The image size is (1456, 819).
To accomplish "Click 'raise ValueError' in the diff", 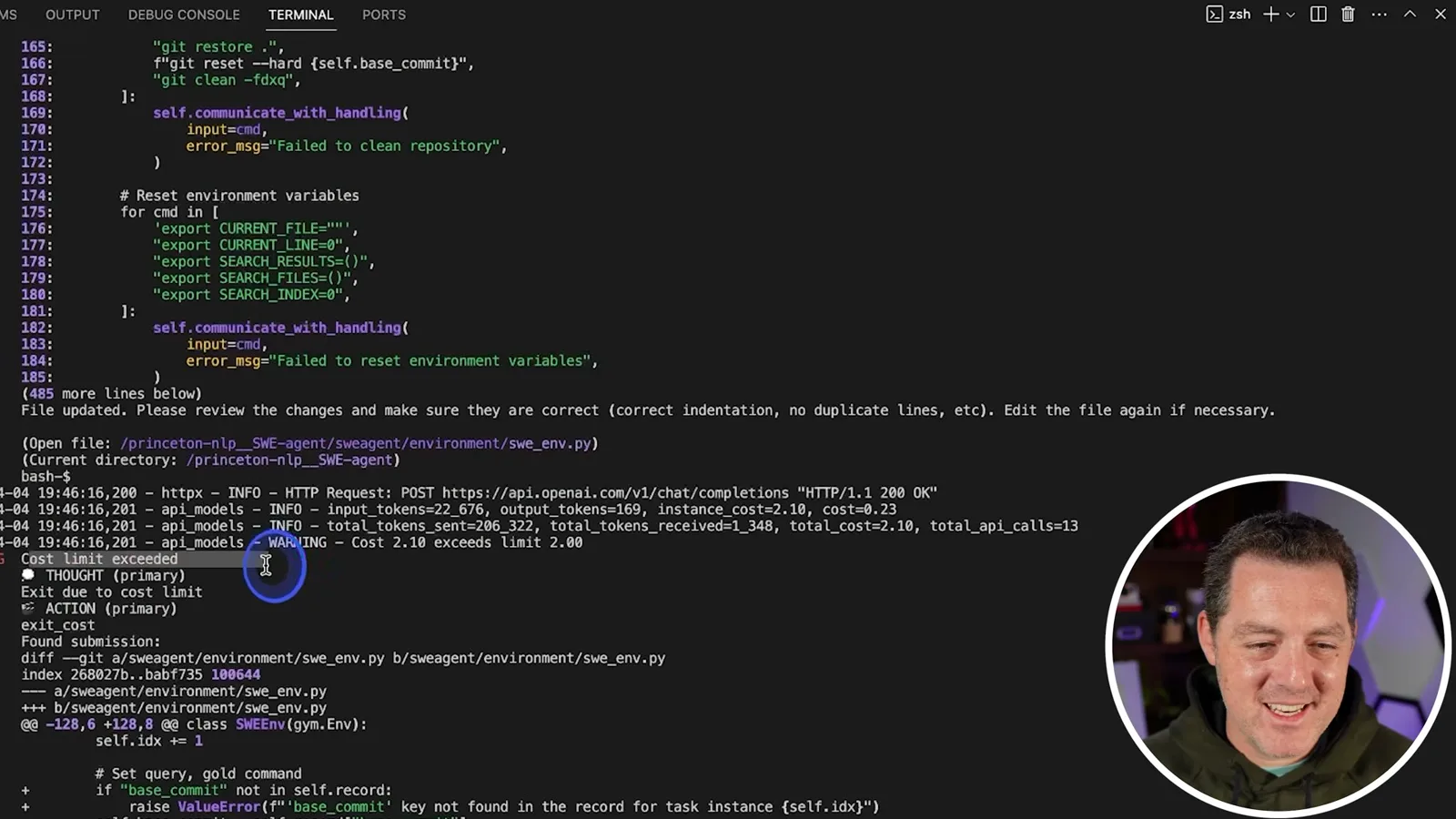I will (195, 807).
